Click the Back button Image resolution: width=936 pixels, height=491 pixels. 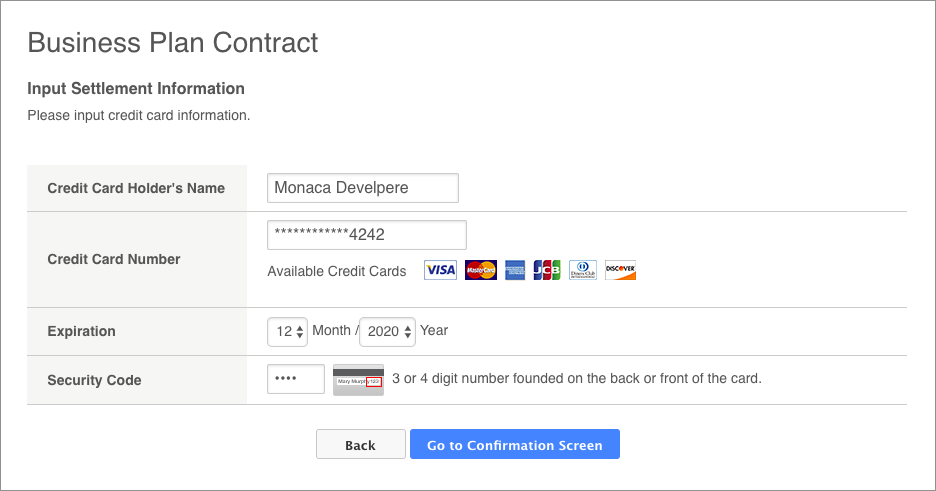pyautogui.click(x=361, y=444)
